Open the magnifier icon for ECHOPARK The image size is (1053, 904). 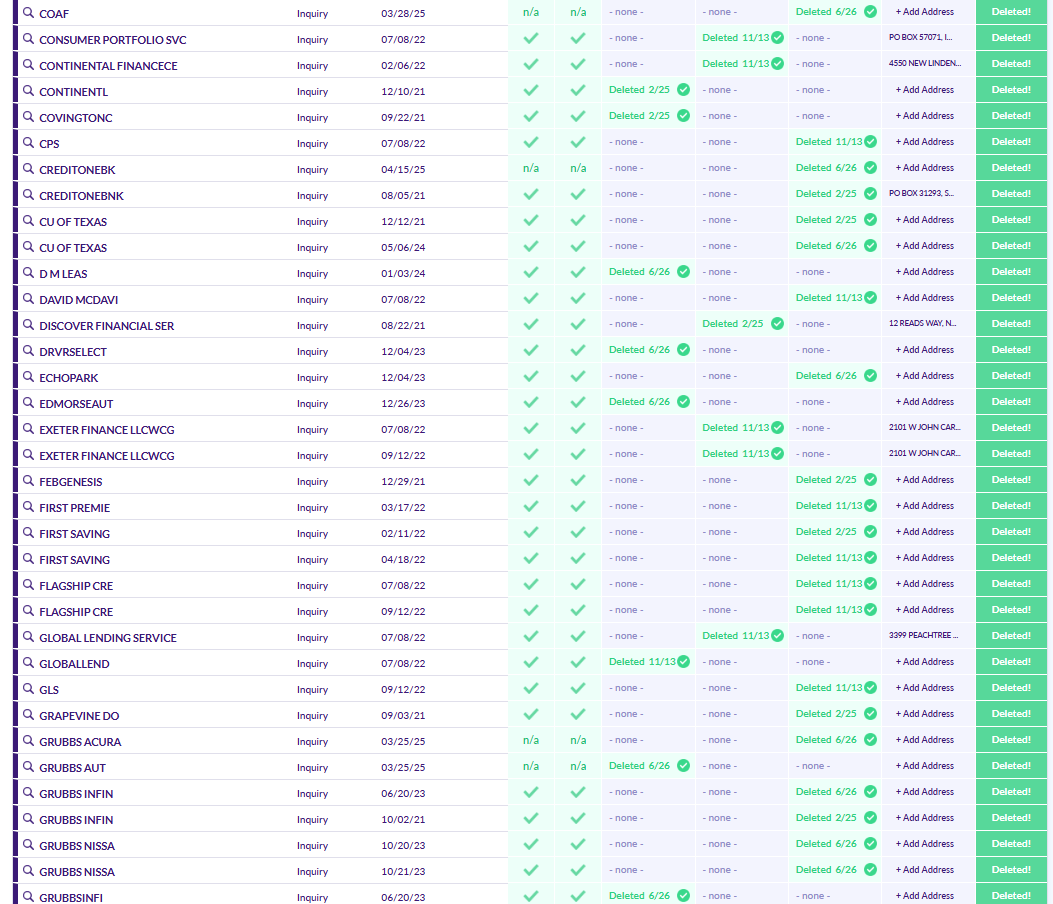point(29,377)
